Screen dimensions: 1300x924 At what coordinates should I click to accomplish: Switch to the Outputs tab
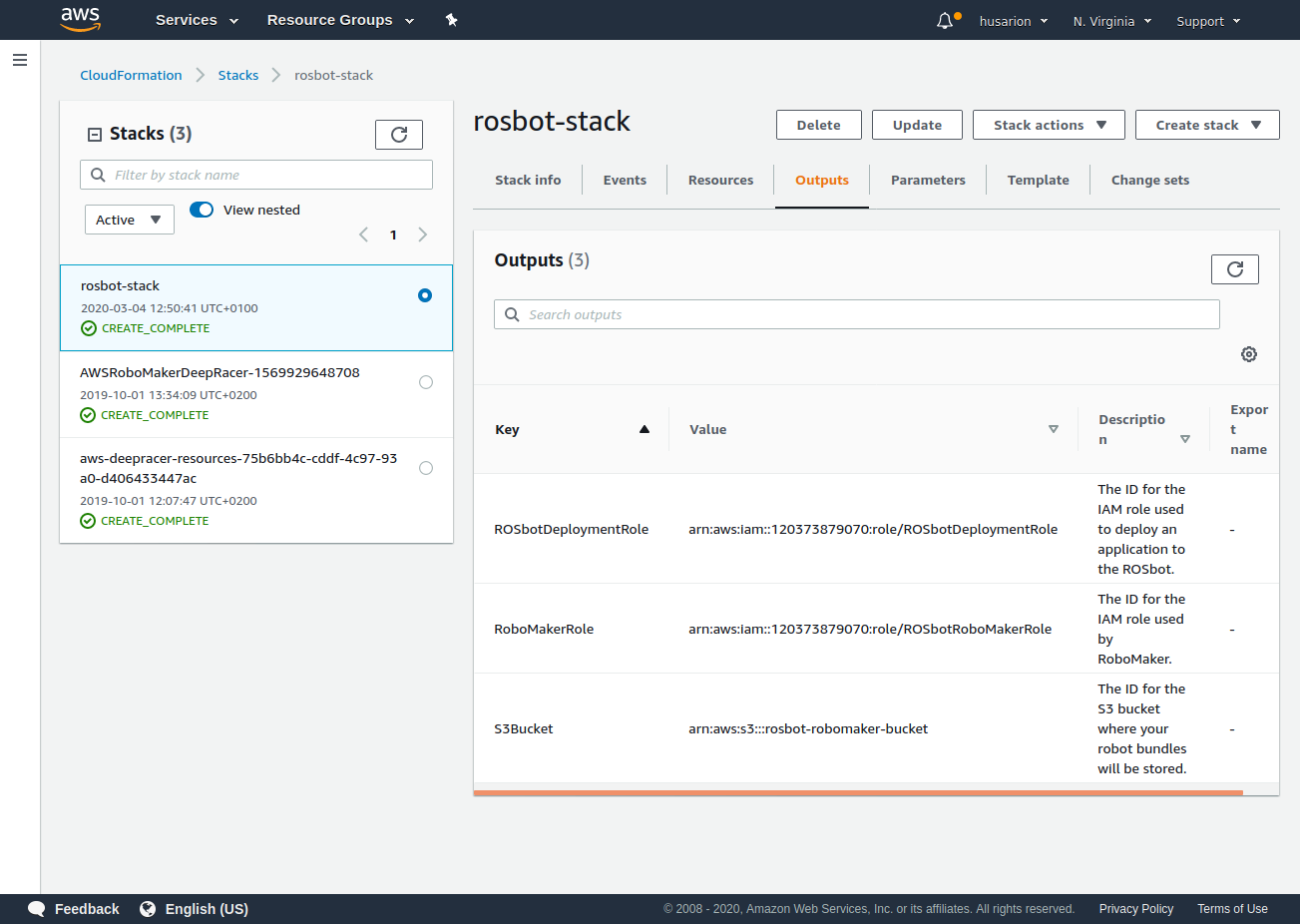822,180
